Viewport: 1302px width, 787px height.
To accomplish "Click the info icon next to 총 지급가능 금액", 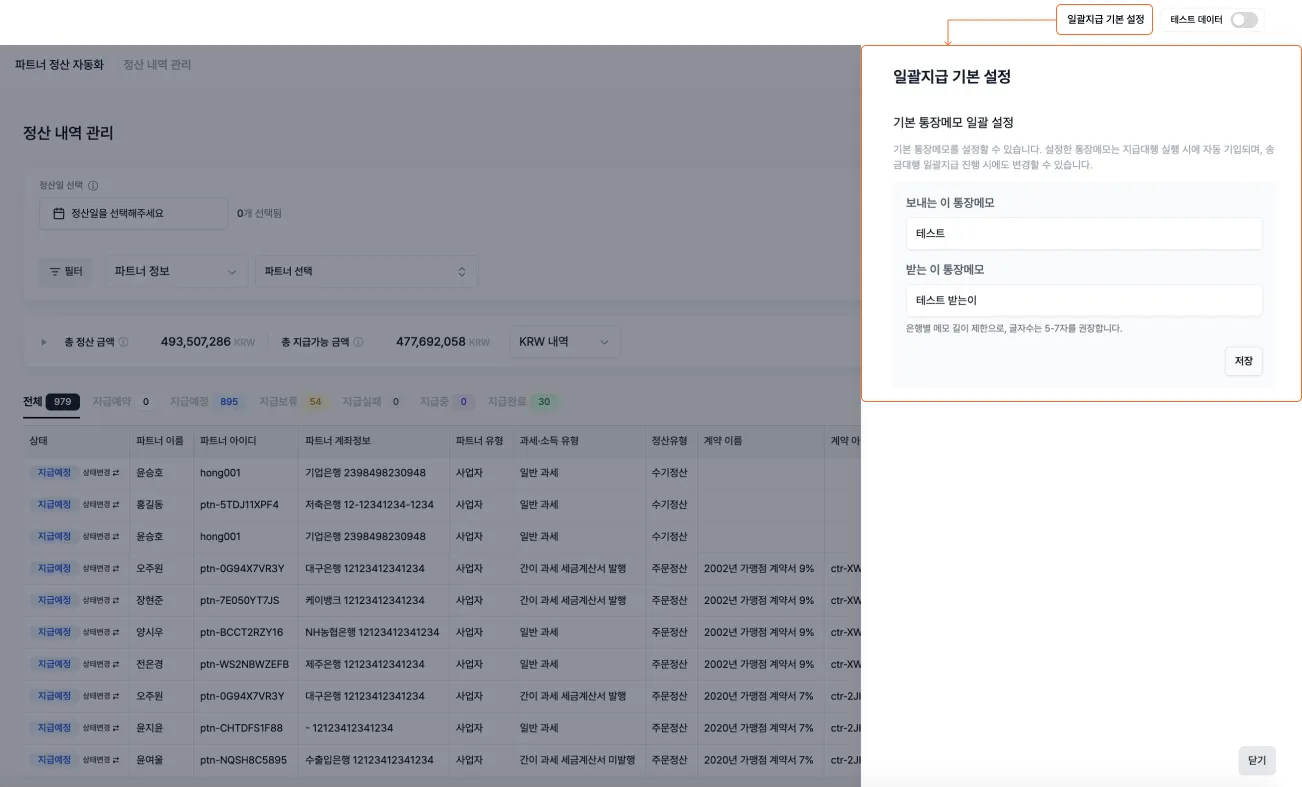I will pyautogui.click(x=358, y=342).
